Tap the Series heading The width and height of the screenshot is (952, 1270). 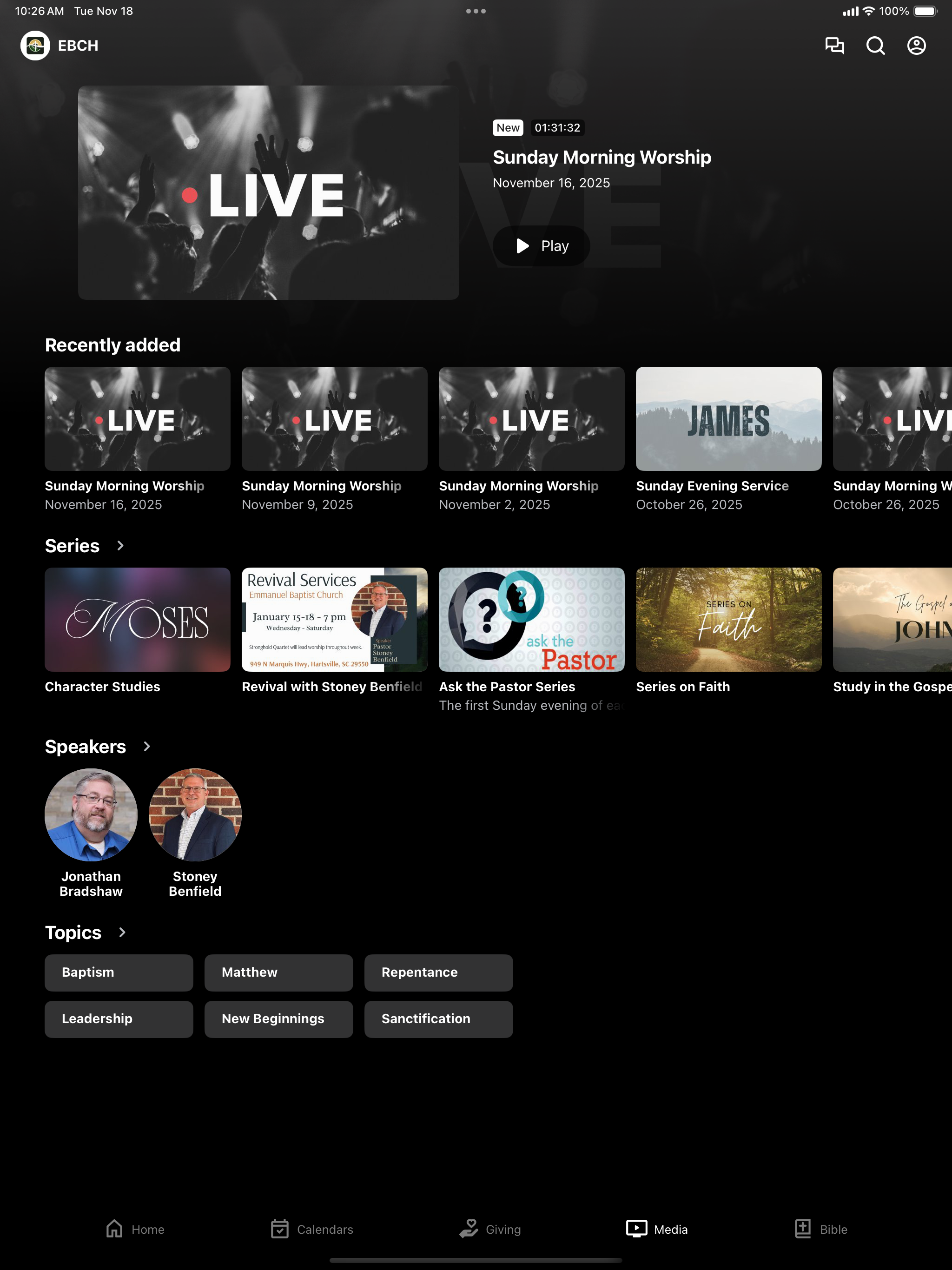pyautogui.click(x=73, y=545)
